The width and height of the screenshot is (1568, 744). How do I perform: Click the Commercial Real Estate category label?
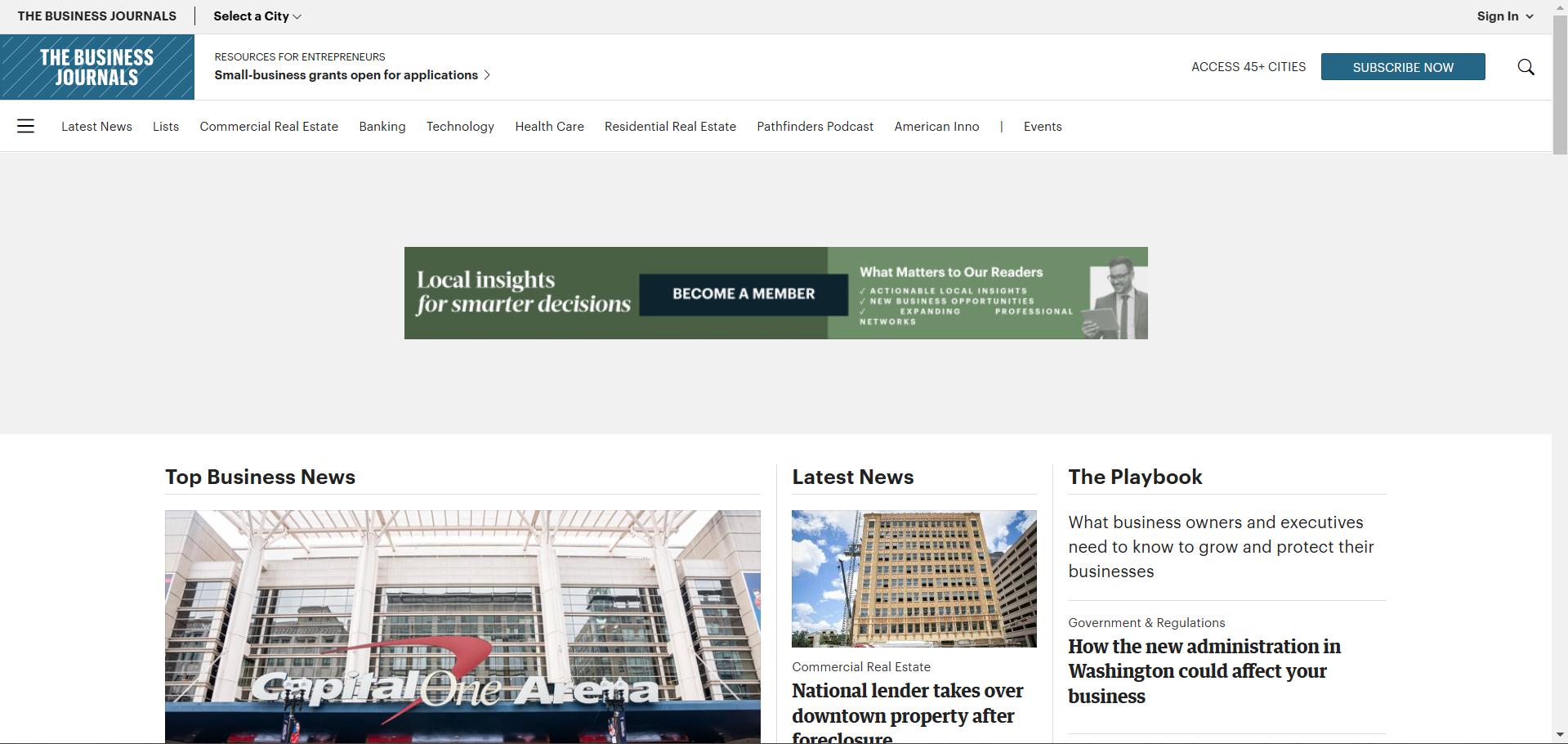861,667
